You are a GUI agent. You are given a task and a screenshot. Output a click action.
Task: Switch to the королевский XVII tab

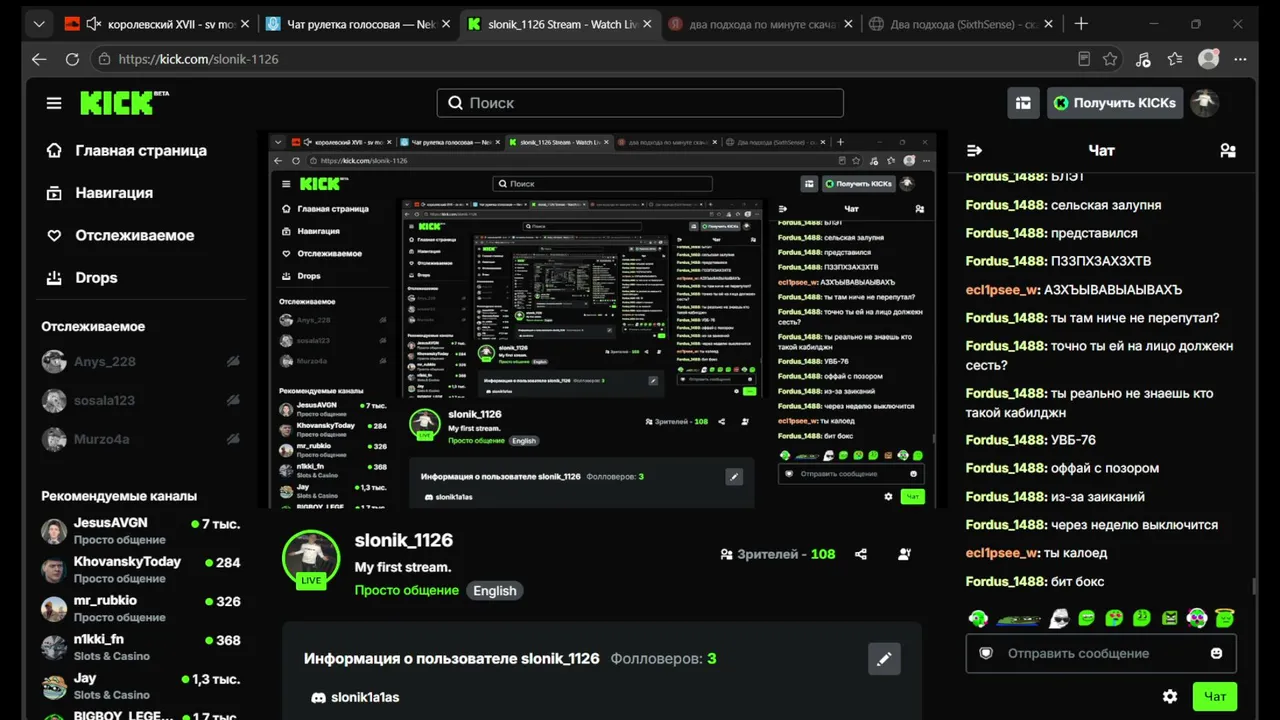pyautogui.click(x=158, y=24)
